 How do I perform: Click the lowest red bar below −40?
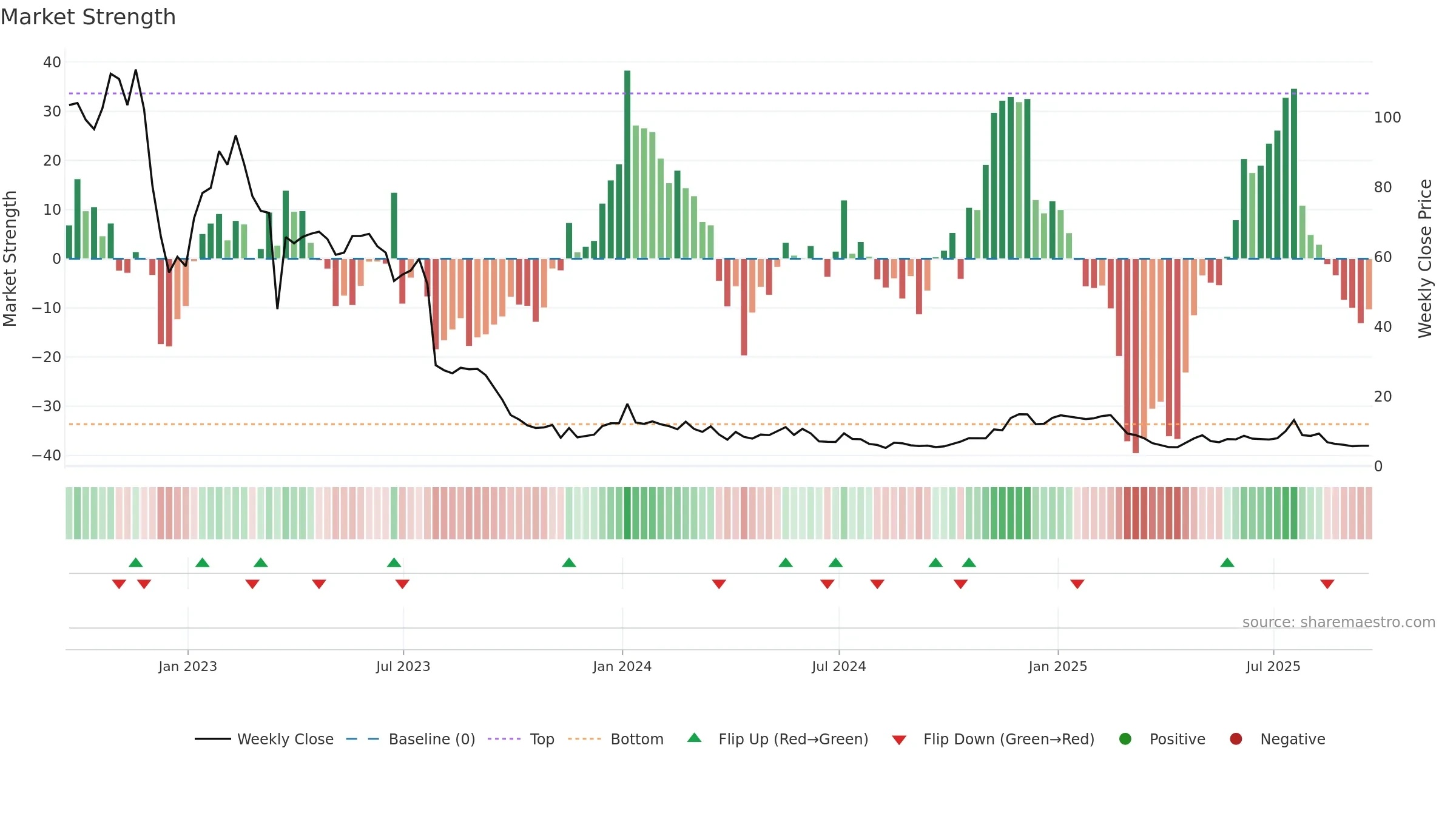point(1136,356)
